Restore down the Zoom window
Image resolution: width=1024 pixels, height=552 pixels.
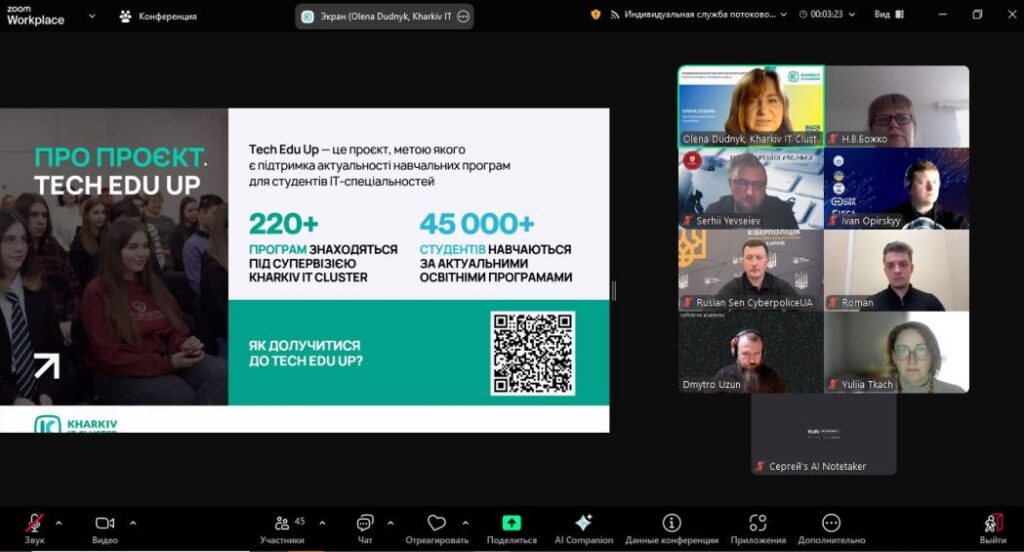point(977,14)
